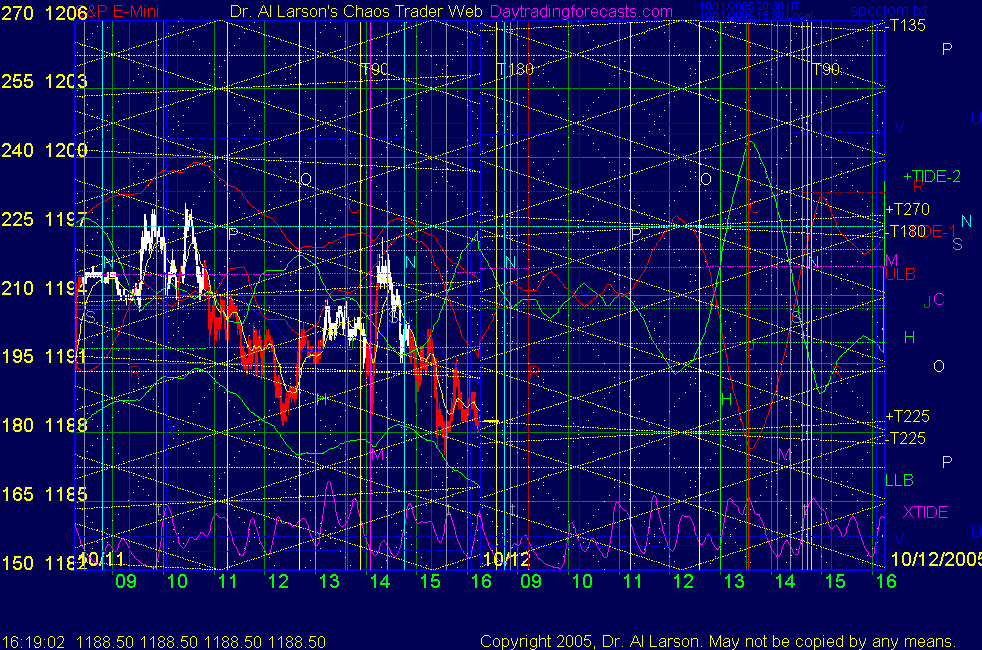Click the "10/12/2005" date label
Image resolution: width=982 pixels, height=650 pixels.
(x=936, y=559)
